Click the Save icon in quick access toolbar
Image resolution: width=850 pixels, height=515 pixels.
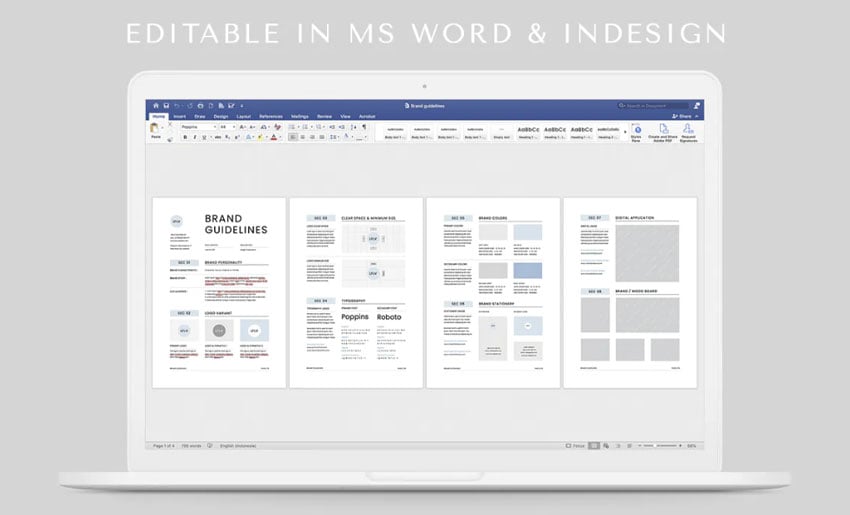coord(166,106)
